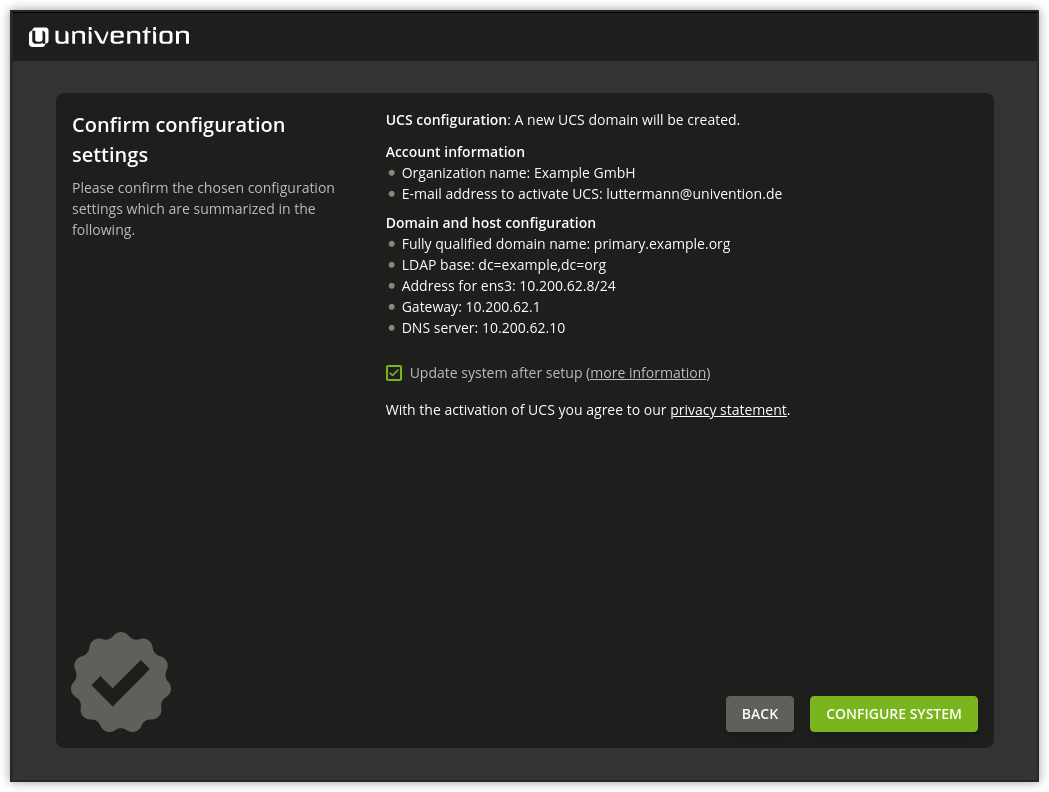Open the more information link
The image size is (1049, 792).
click(x=647, y=372)
